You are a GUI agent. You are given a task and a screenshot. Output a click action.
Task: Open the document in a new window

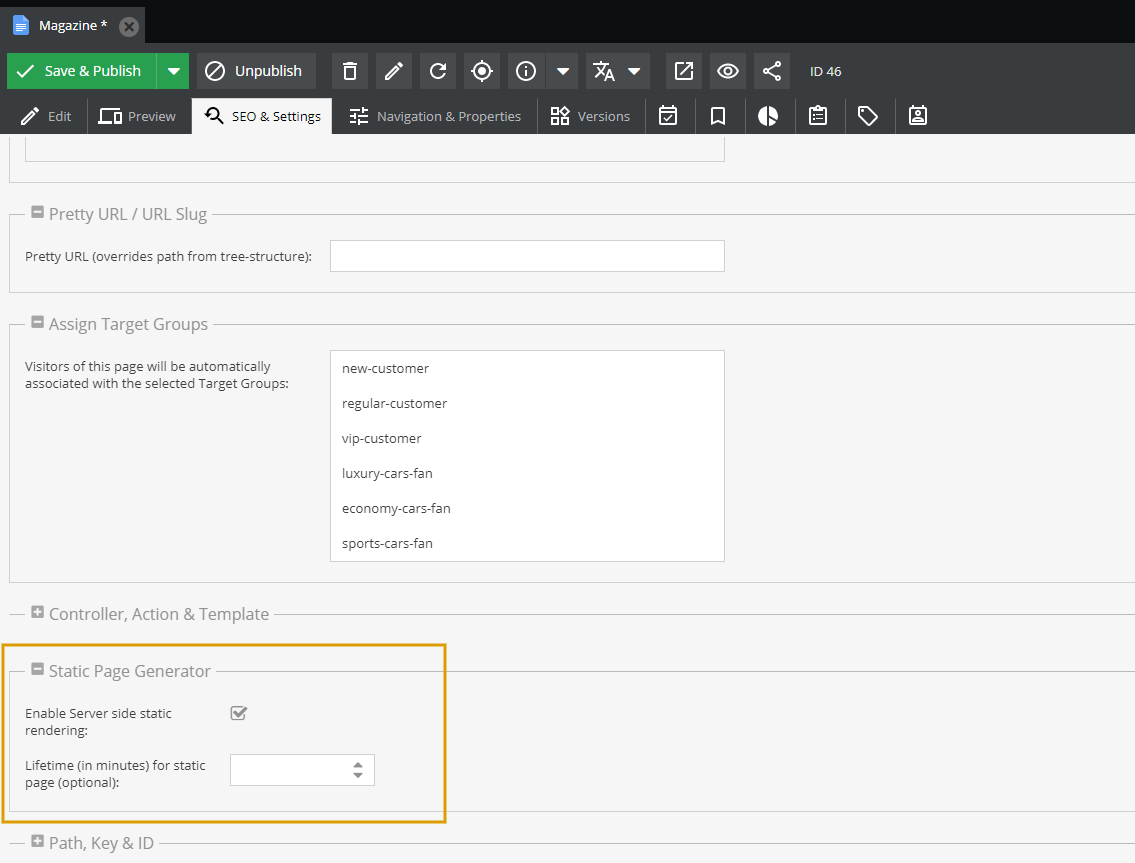pyautogui.click(x=684, y=71)
